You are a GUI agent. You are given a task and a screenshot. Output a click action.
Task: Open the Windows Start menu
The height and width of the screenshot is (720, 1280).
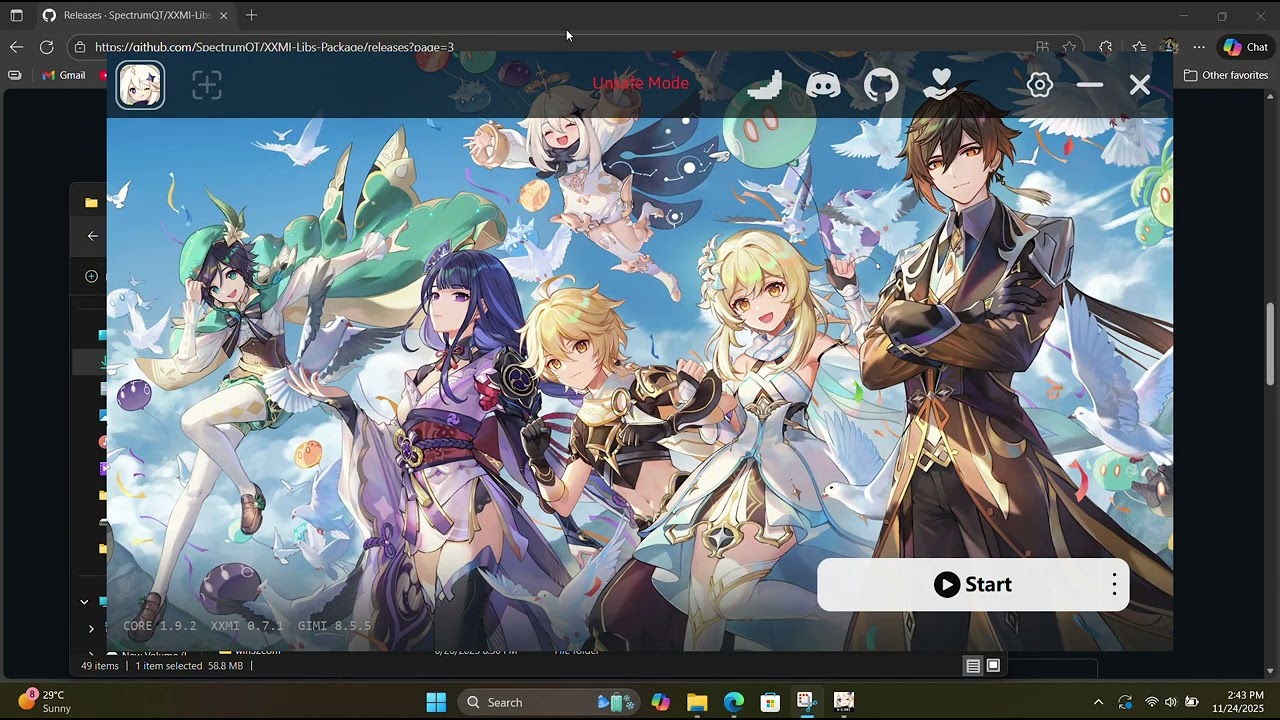pos(436,702)
